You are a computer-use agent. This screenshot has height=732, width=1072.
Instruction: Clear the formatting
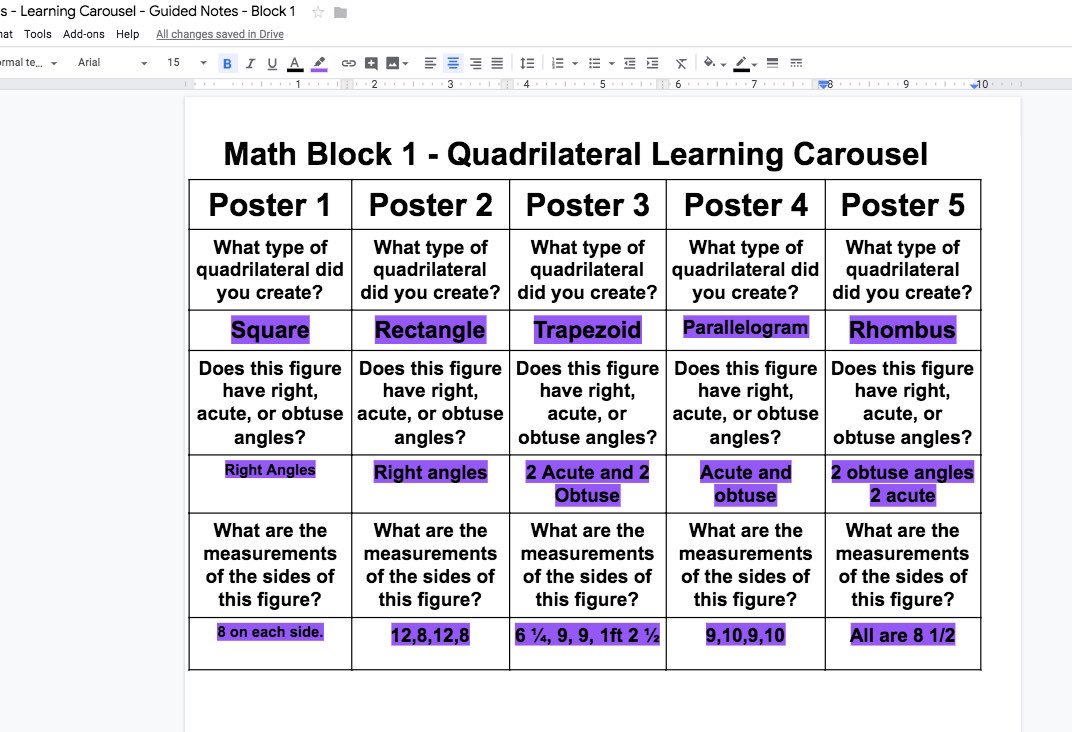(681, 64)
